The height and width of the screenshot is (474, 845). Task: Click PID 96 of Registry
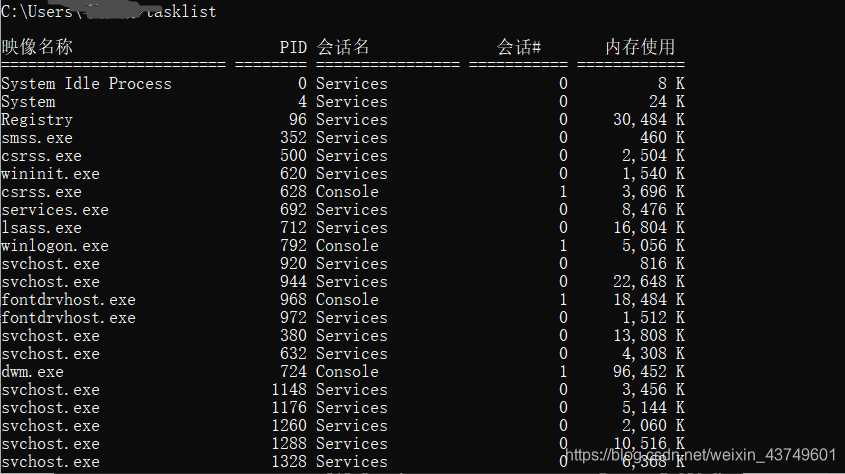297,120
